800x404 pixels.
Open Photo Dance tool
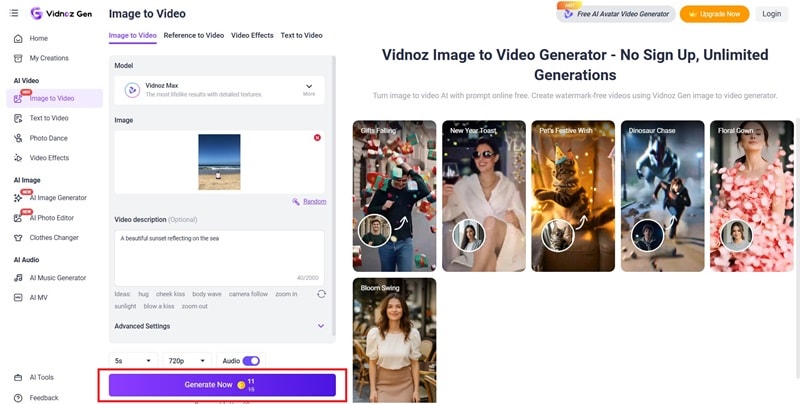(48, 138)
